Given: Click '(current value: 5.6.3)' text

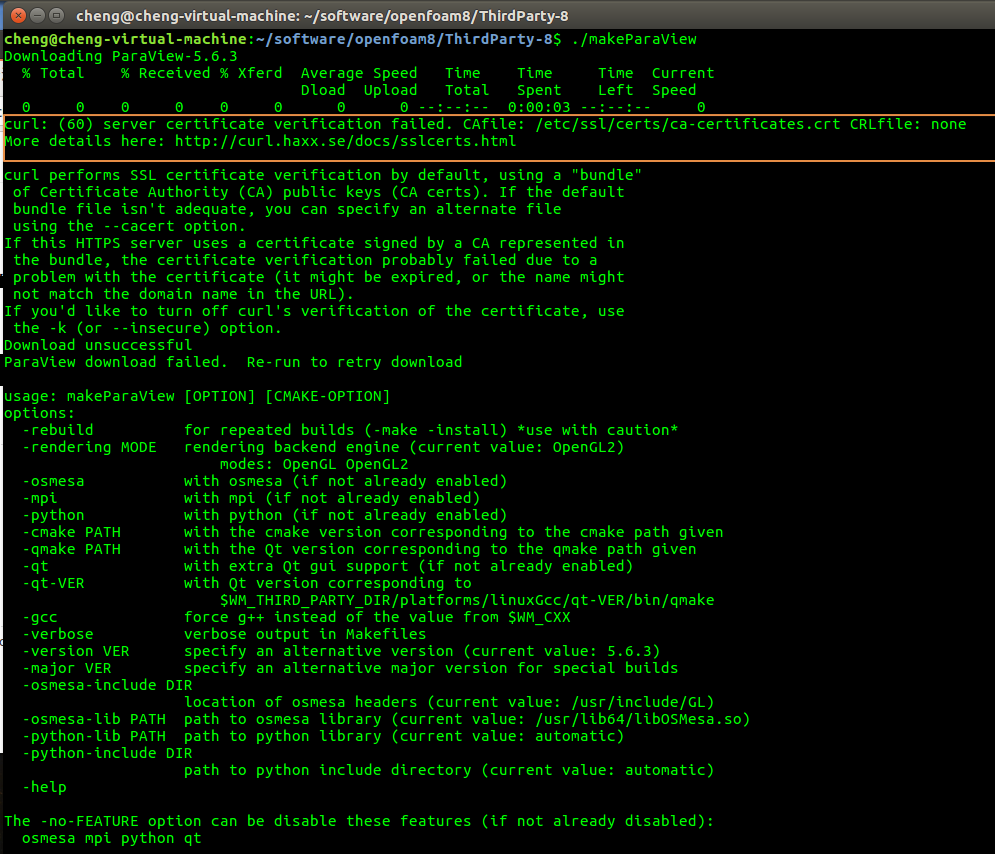Looking at the screenshot, I should [562, 652].
